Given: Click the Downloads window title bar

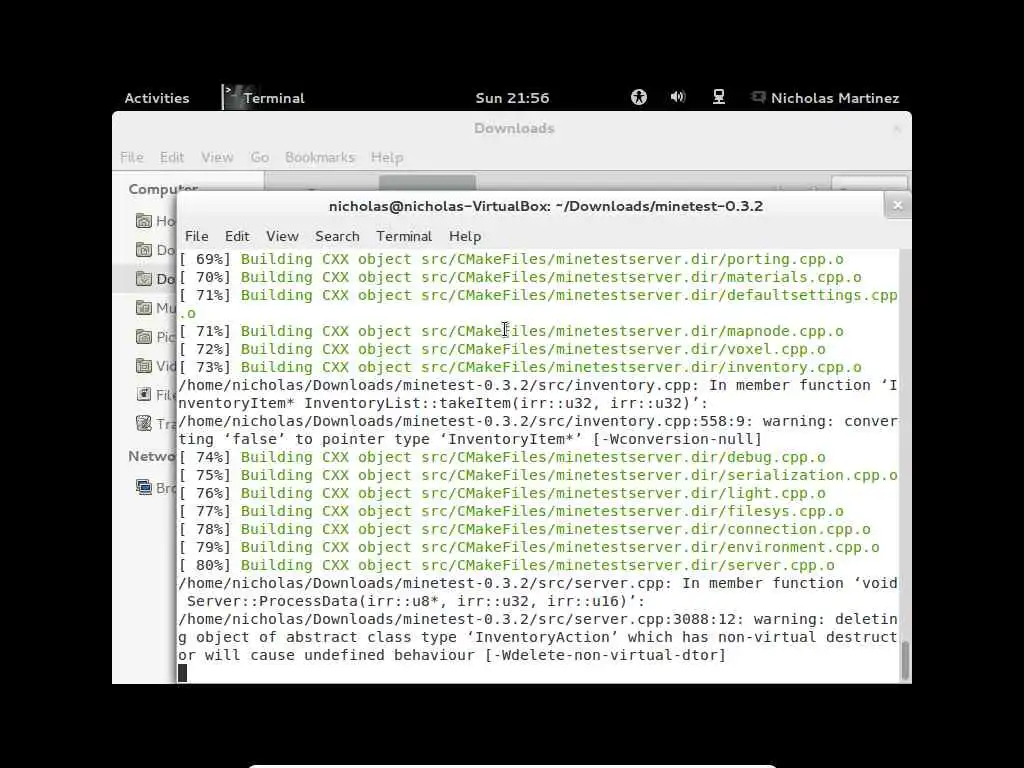Looking at the screenshot, I should pyautogui.click(x=514, y=129).
